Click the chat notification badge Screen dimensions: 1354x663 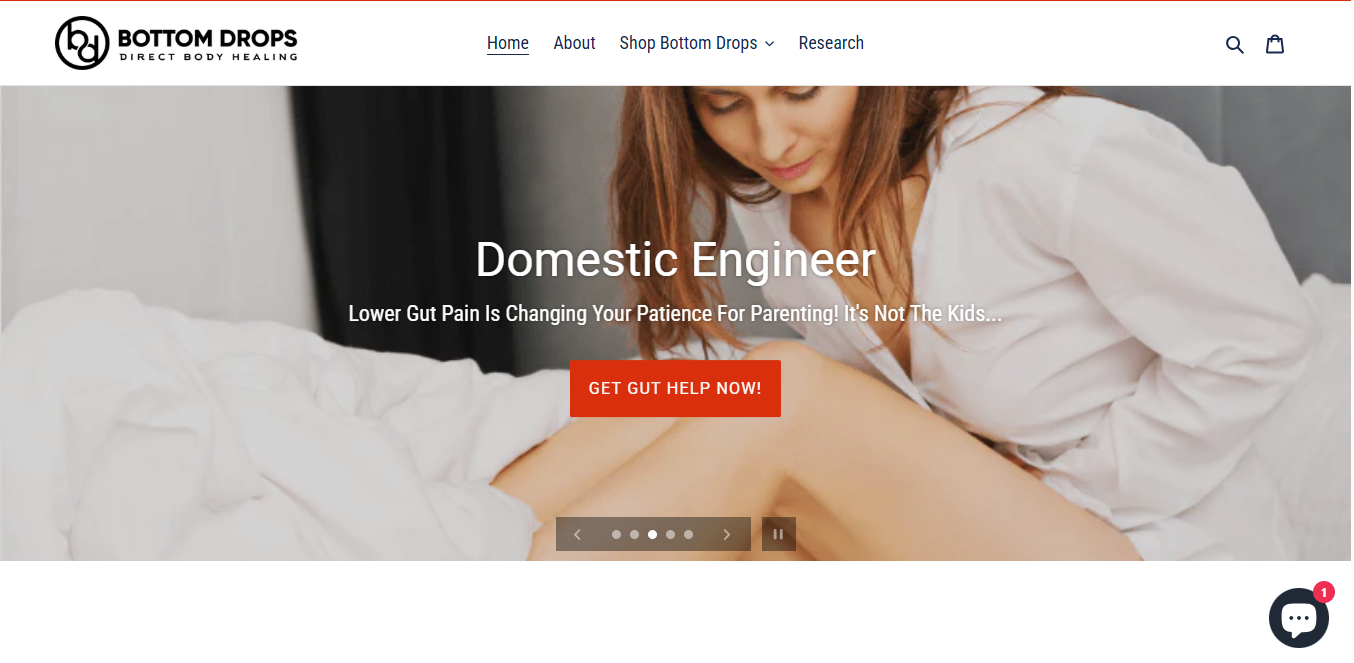pyautogui.click(x=1323, y=592)
